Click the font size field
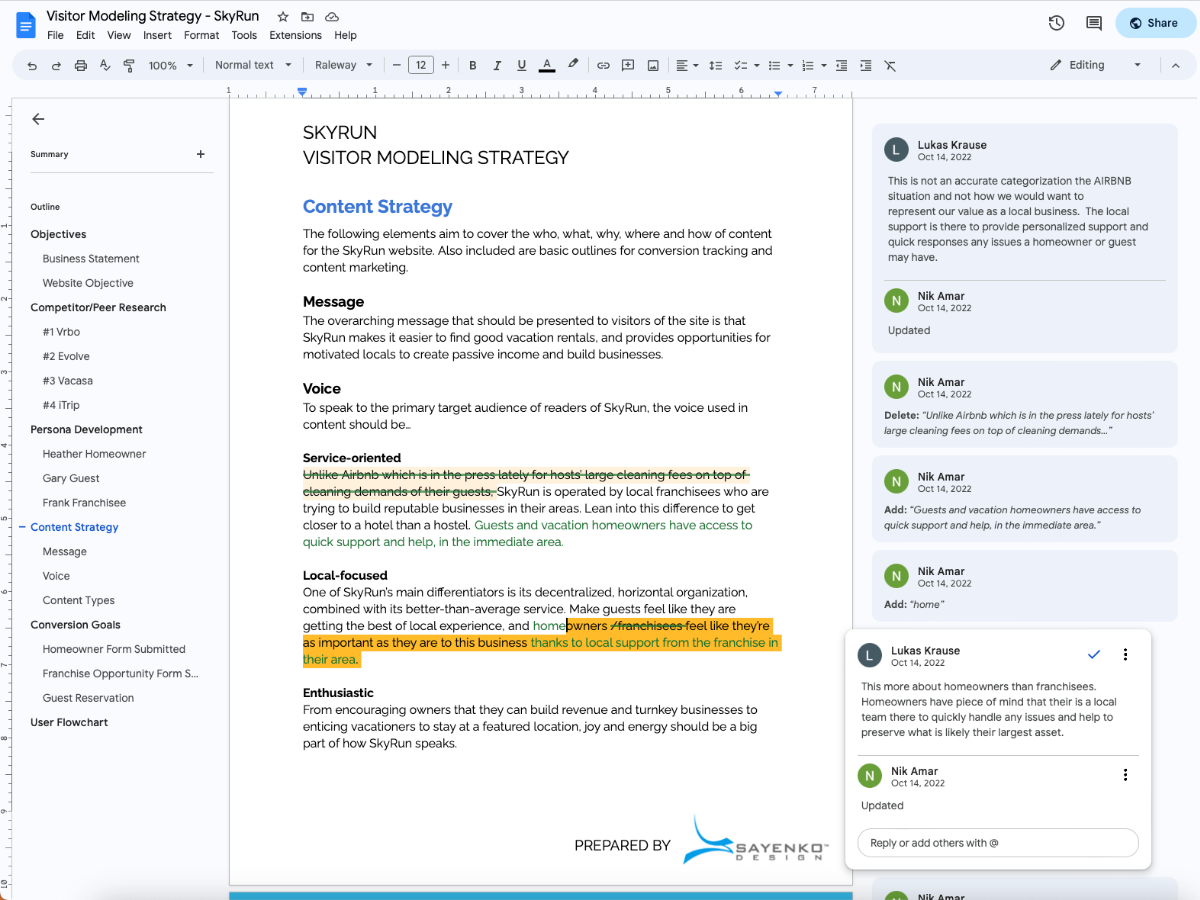 [421, 65]
